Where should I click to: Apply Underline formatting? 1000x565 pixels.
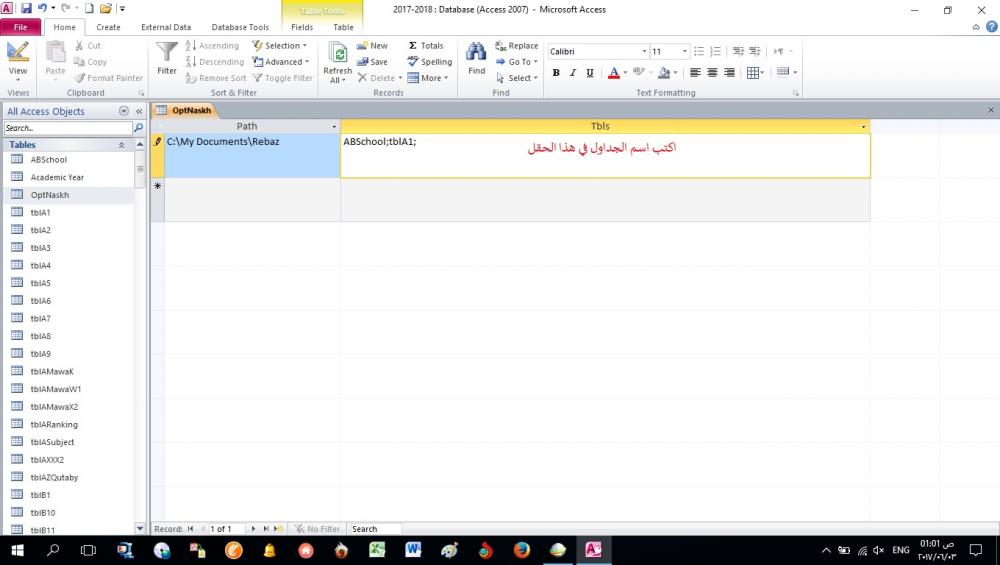590,73
